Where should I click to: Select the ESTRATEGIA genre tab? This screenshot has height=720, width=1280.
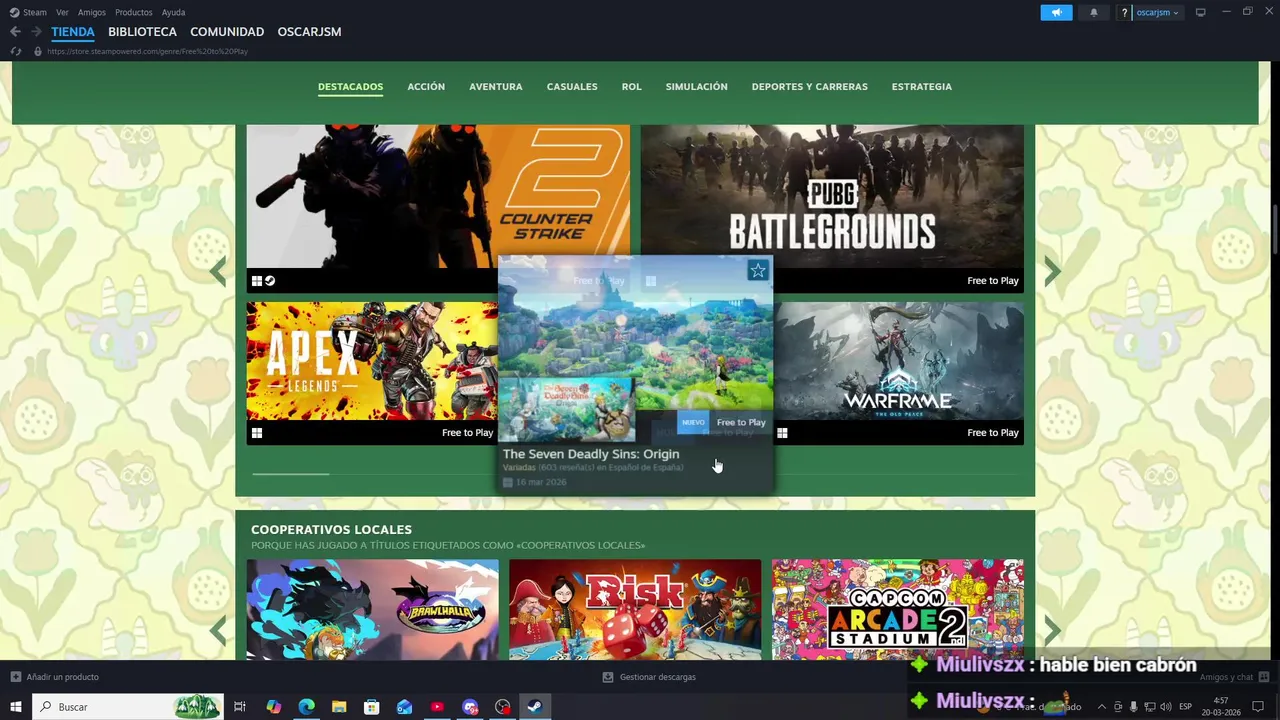921,87
